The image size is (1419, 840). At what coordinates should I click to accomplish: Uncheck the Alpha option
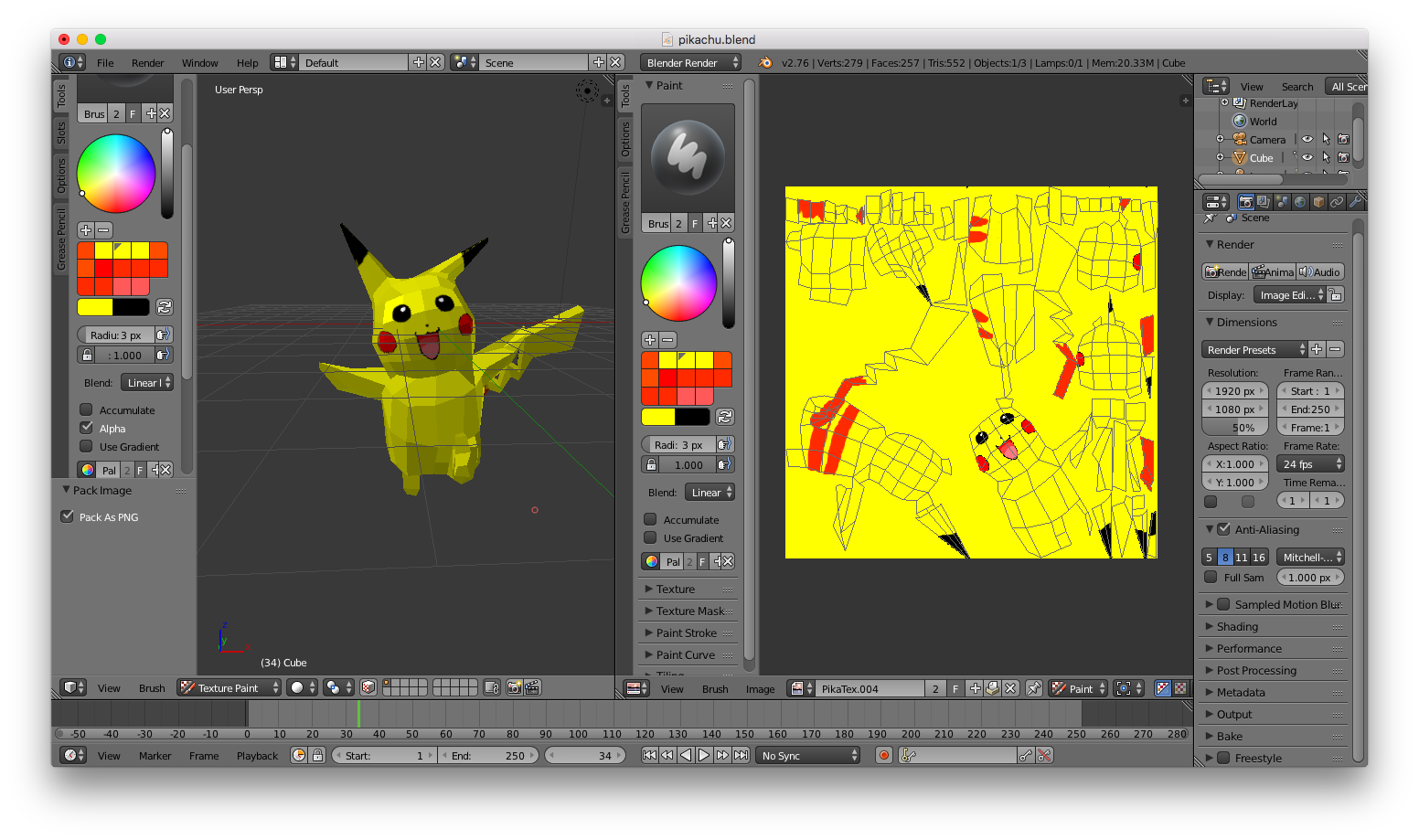click(86, 428)
